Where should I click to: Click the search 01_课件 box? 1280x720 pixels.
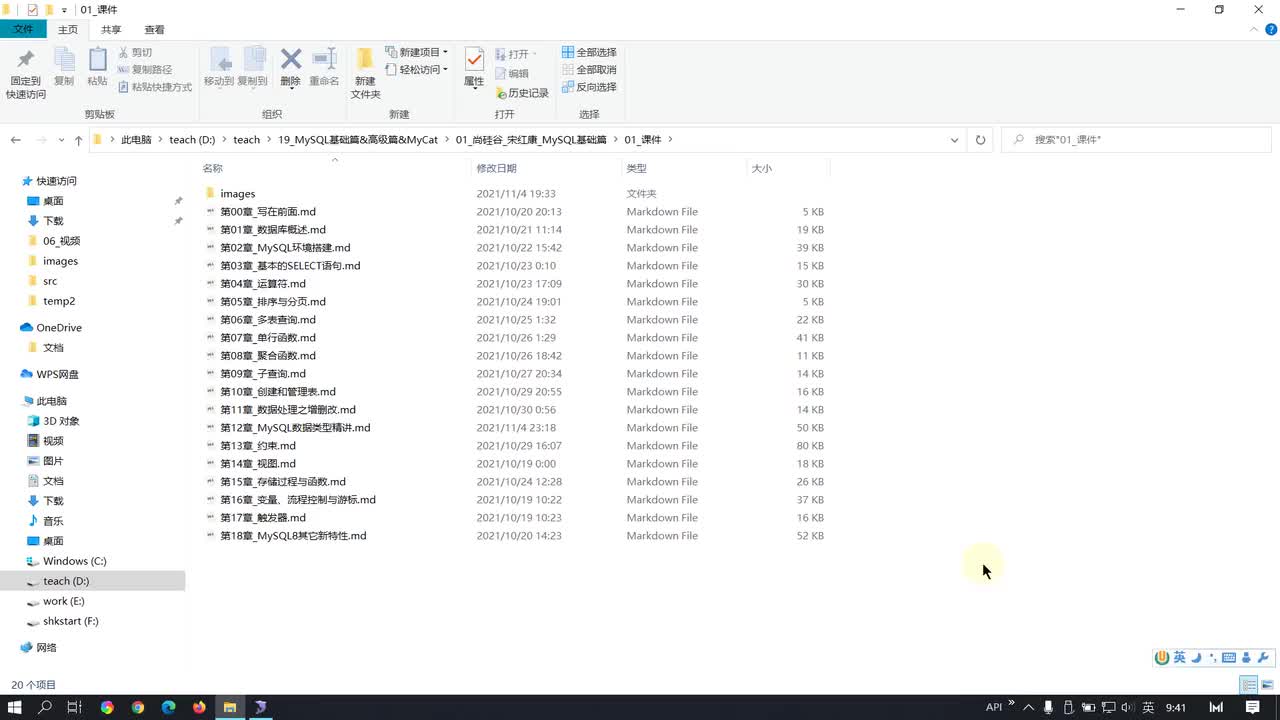pyautogui.click(x=1137, y=140)
